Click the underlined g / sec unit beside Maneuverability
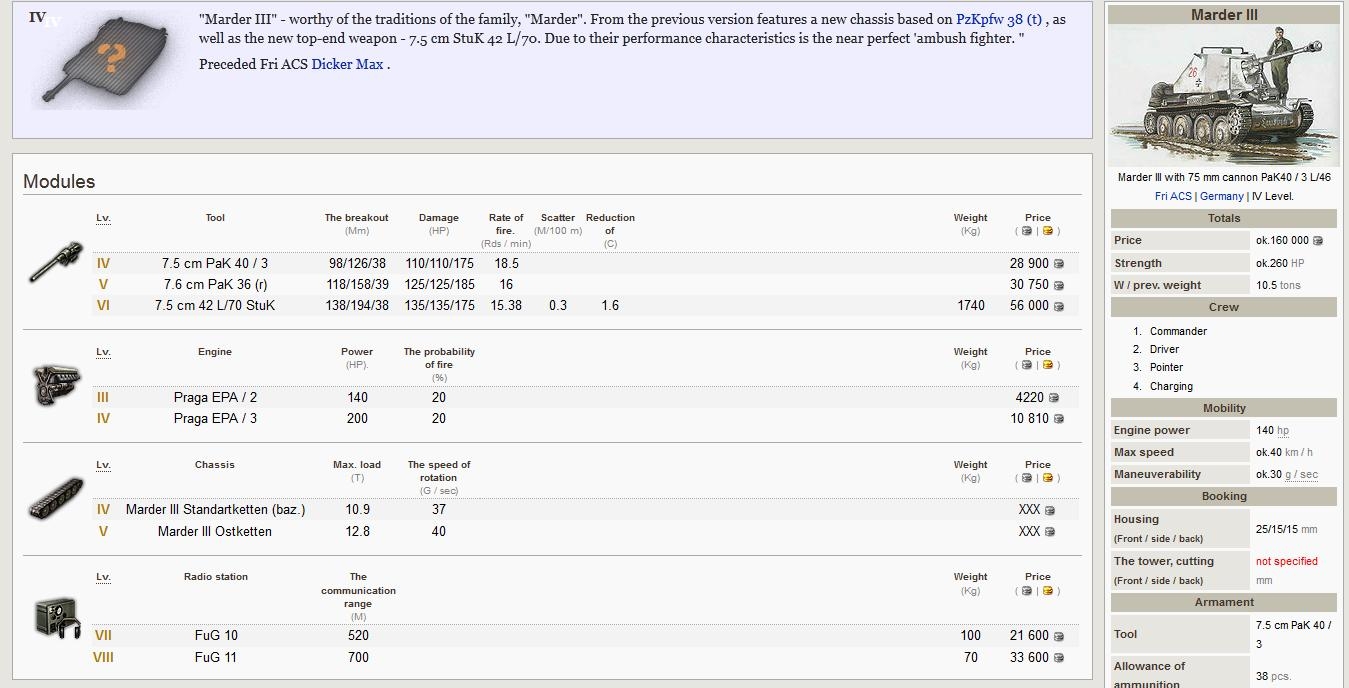The height and width of the screenshot is (688, 1349). tap(1301, 475)
